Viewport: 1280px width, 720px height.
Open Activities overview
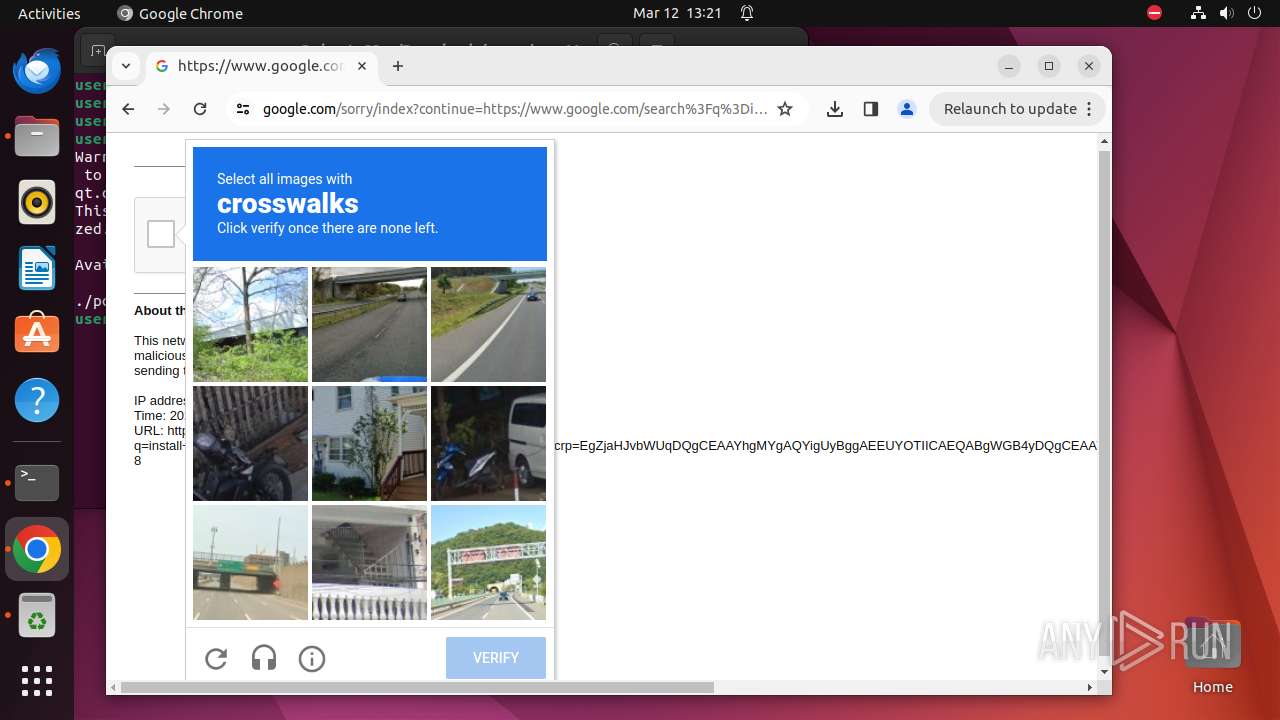pyautogui.click(x=49, y=13)
